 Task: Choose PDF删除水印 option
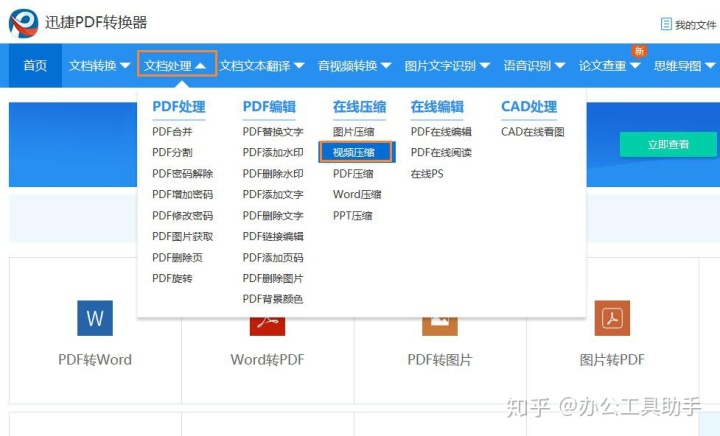[273, 173]
